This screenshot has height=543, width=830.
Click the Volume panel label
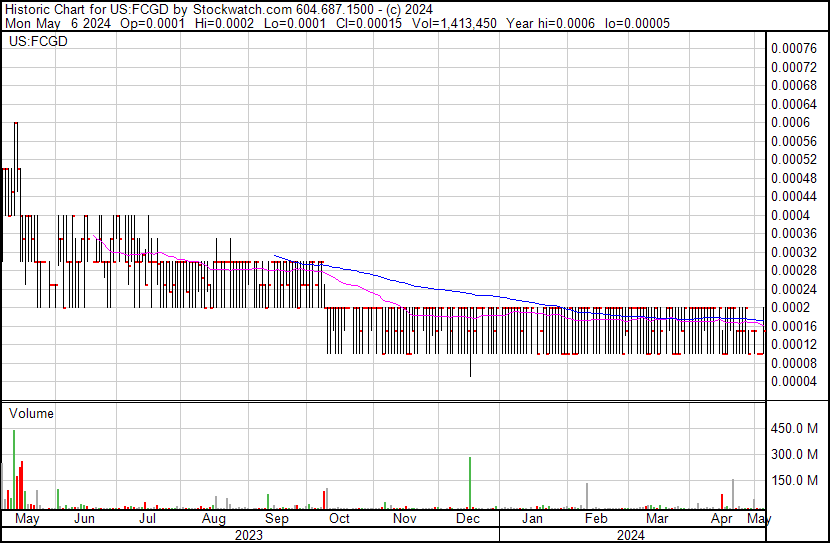pyautogui.click(x=31, y=413)
